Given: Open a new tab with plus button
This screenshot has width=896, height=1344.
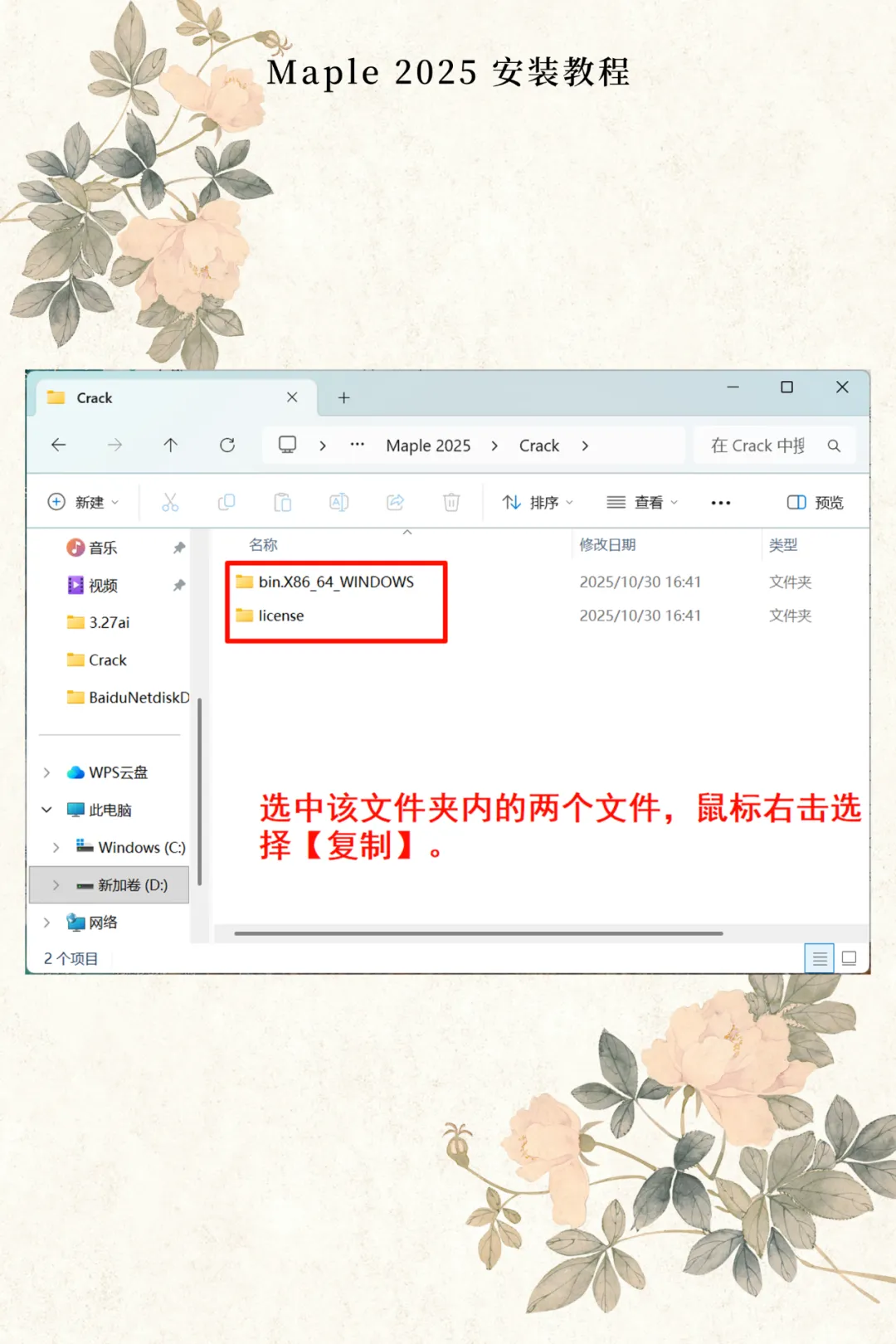Looking at the screenshot, I should [343, 397].
